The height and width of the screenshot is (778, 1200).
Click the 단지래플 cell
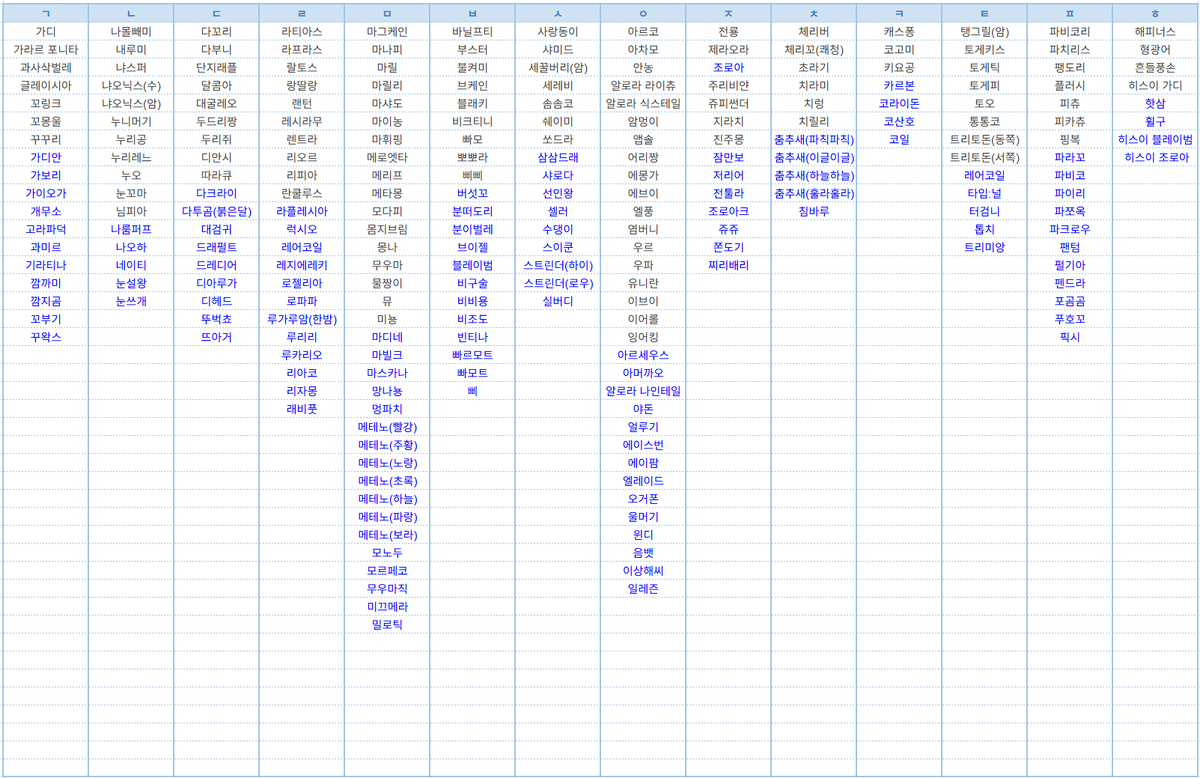pyautogui.click(x=216, y=67)
